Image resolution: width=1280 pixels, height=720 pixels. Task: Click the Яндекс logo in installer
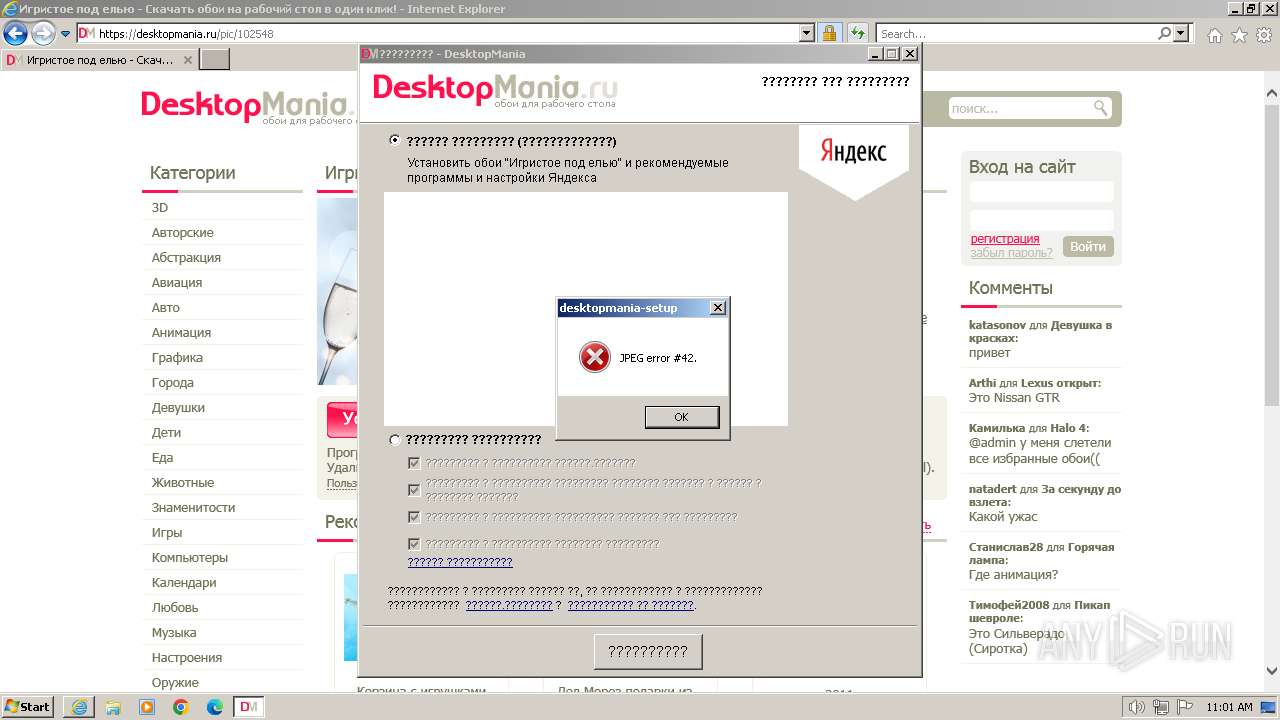853,152
